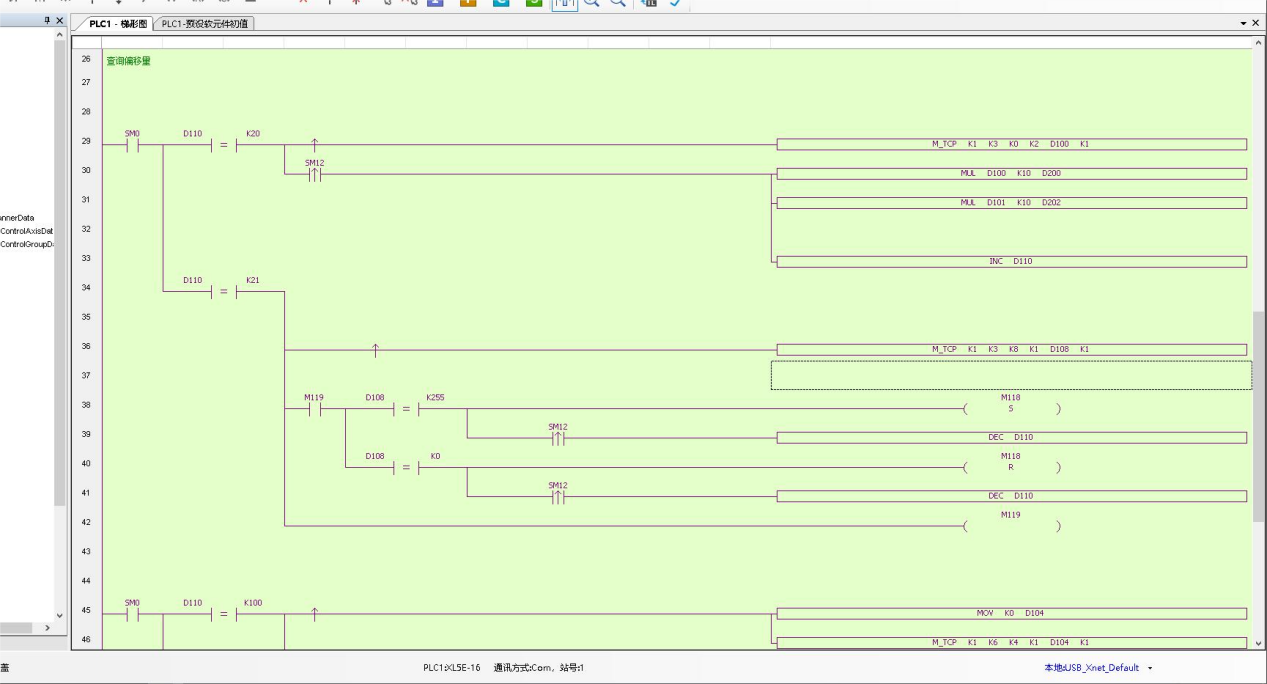Open the document tab list dropdown arrow
Viewport: 1267px width, 684px height.
point(1244,22)
